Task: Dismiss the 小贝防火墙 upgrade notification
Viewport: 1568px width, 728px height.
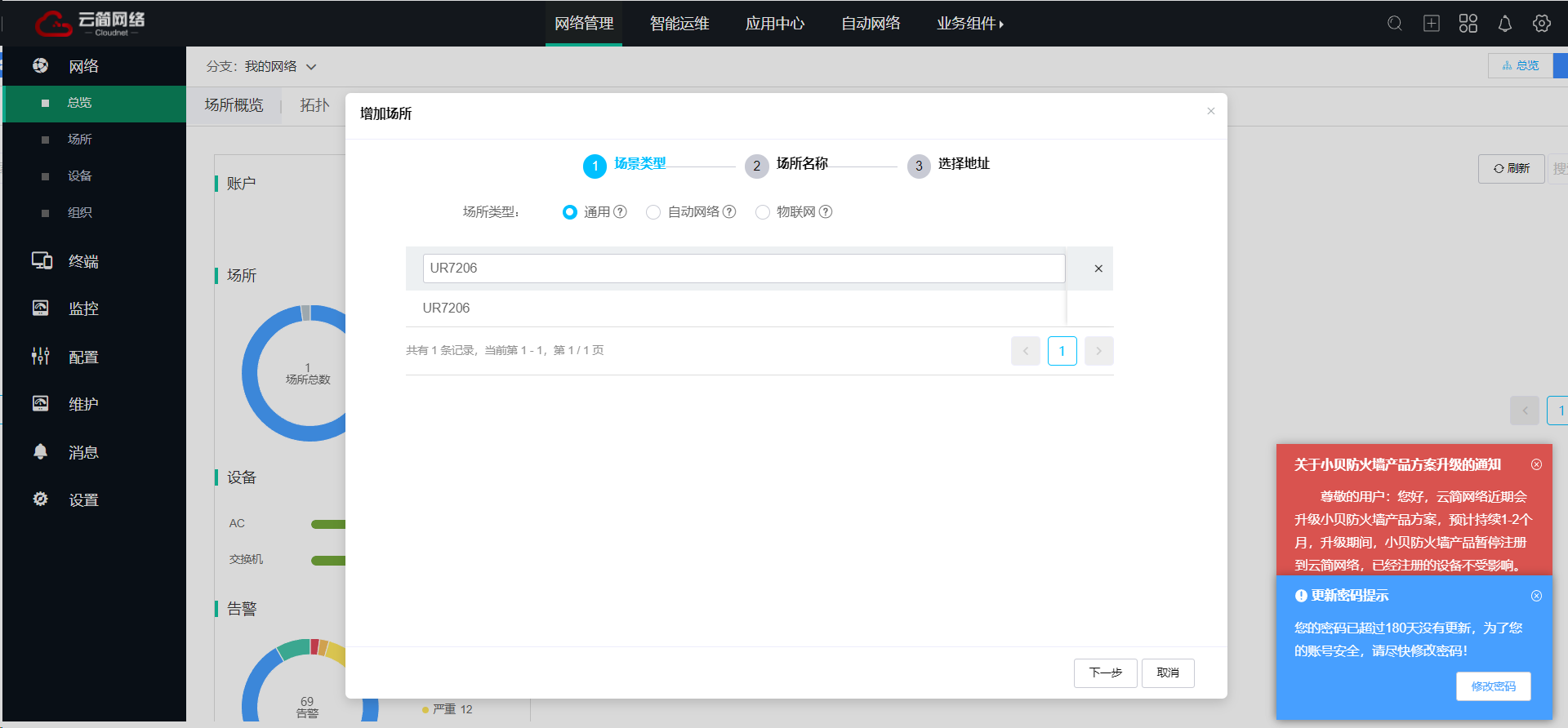Action: pos(1537,464)
